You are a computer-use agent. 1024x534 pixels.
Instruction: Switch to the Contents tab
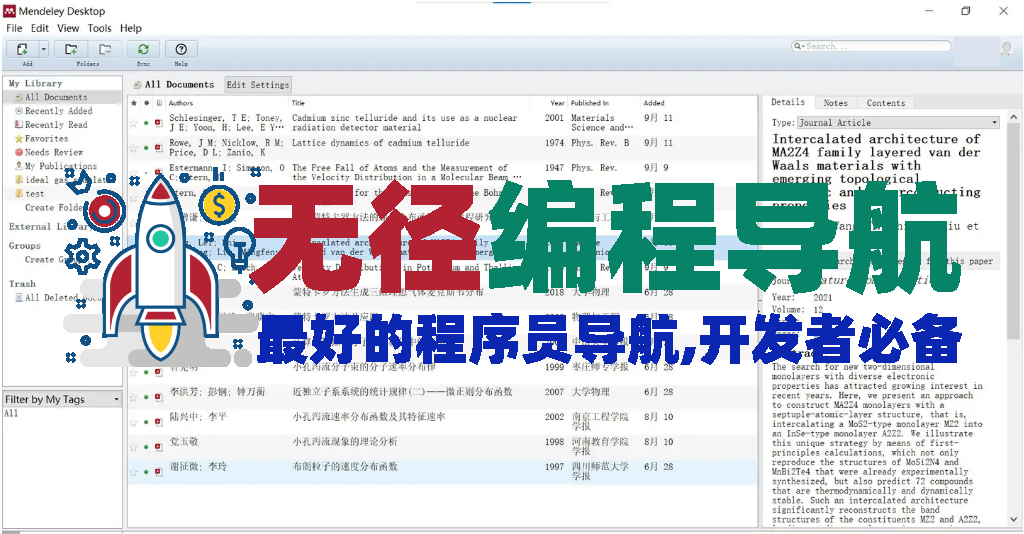tap(886, 102)
